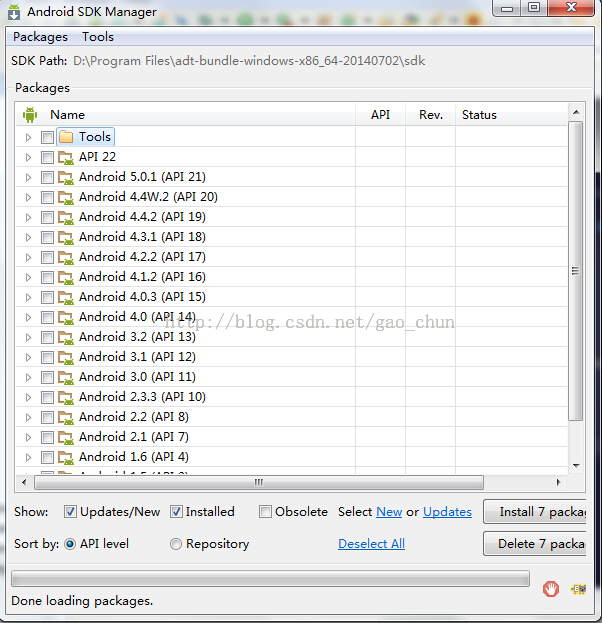Open the Packages menu
The image size is (602, 623).
40,37
